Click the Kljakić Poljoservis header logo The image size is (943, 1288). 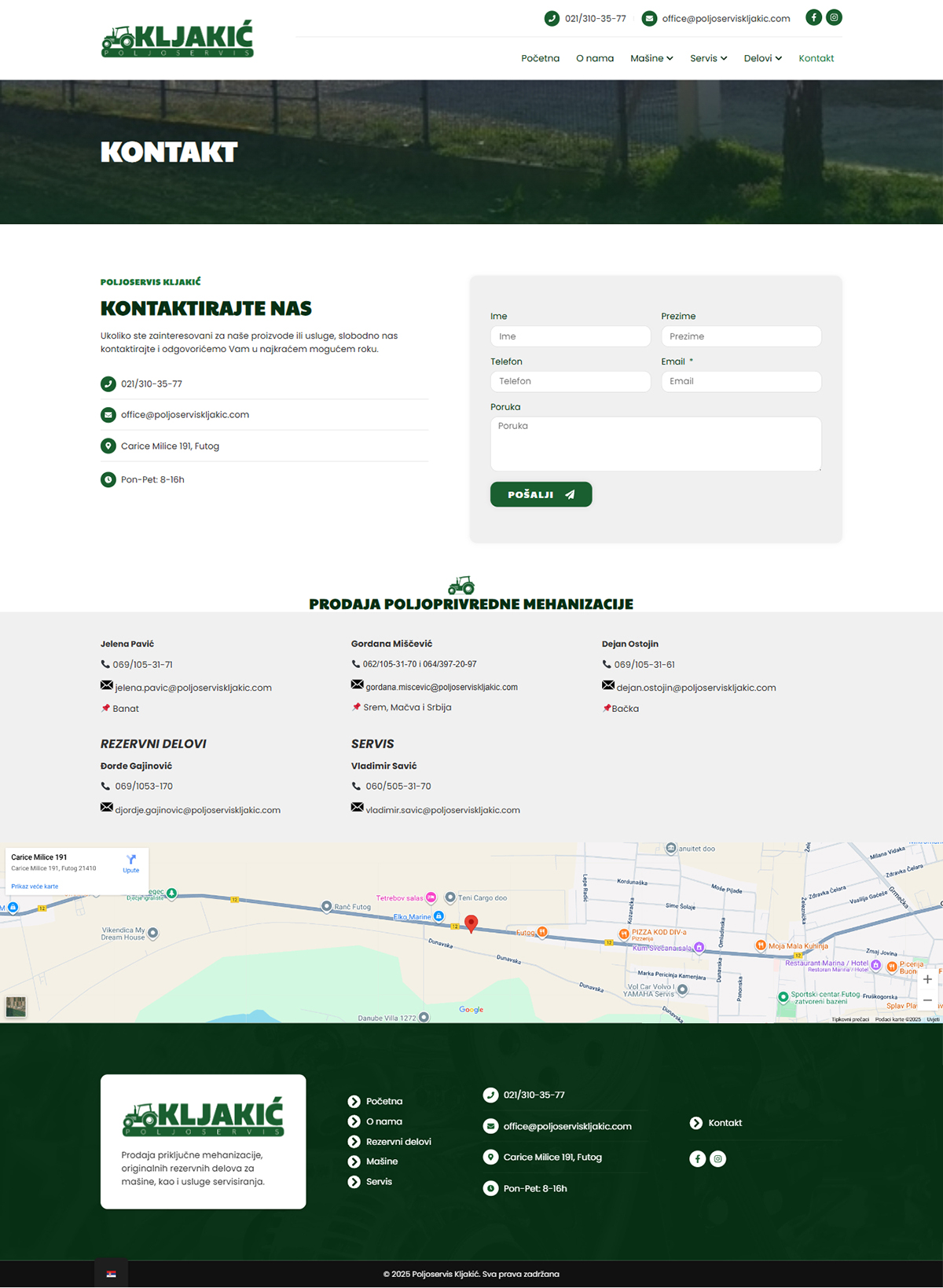pos(178,39)
